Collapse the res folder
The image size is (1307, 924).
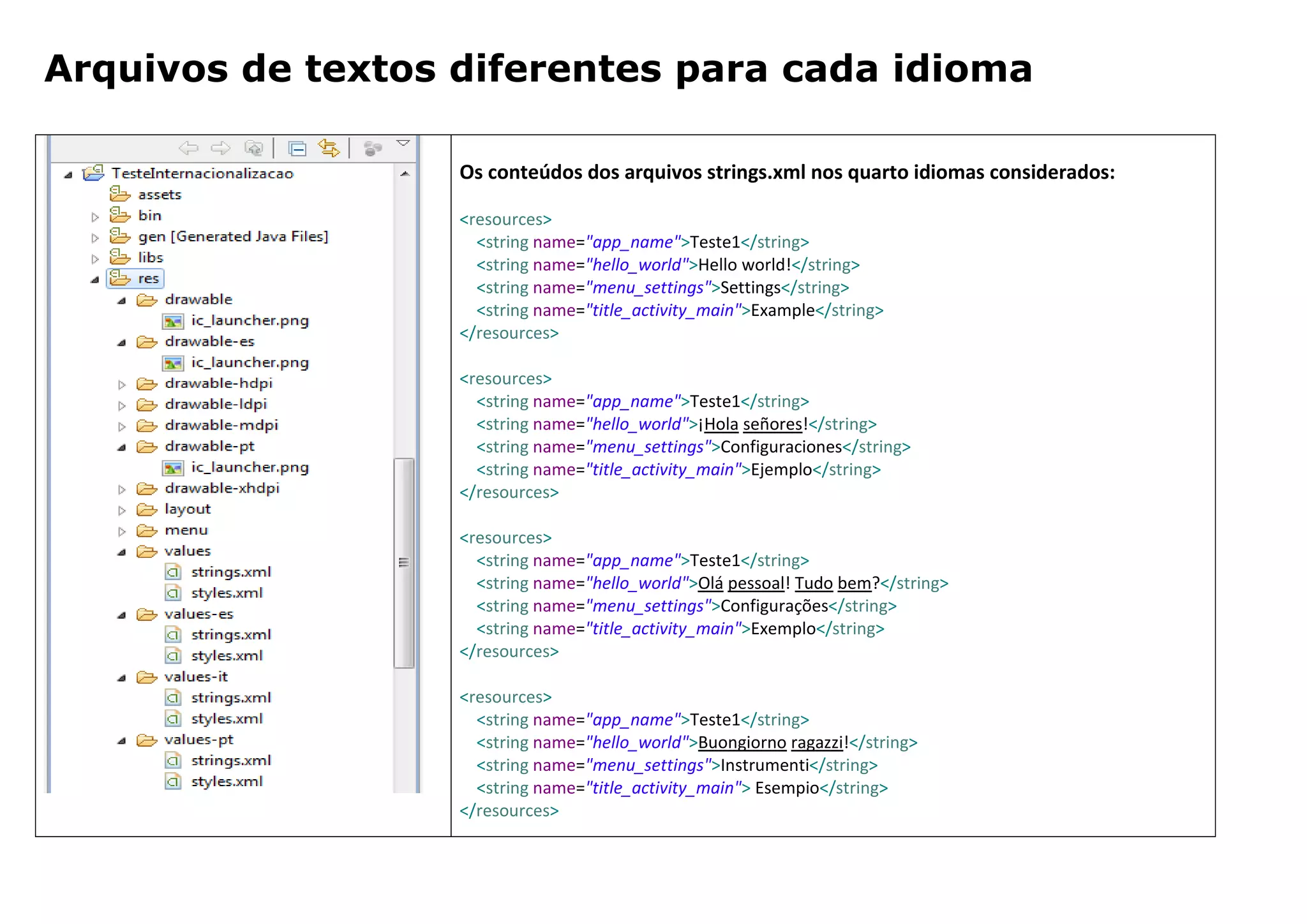[95, 279]
